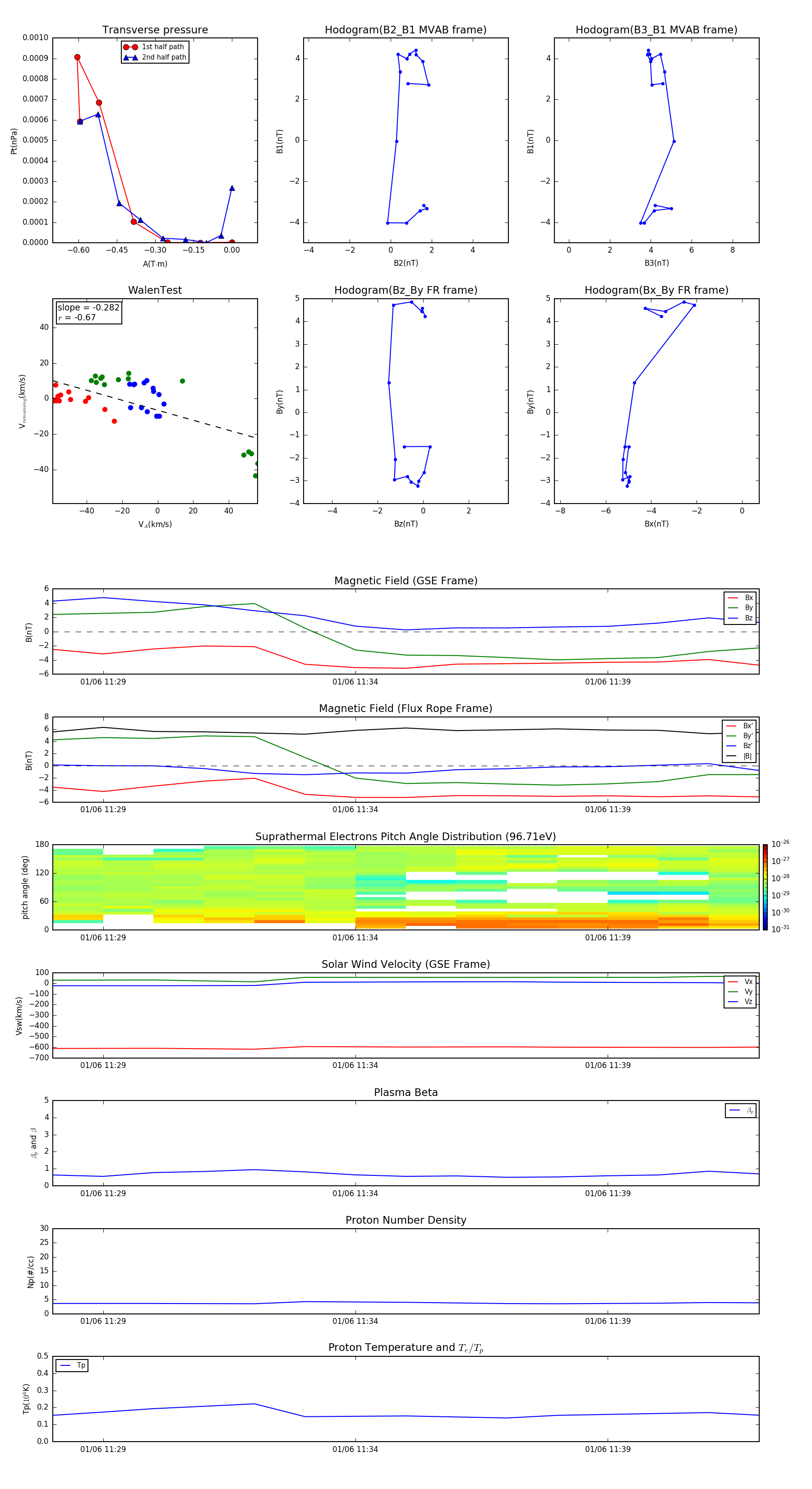Click the 'Np(#/cc)' axis label
Image resolution: width=812 pixels, height=1489 pixels.
31,1272
